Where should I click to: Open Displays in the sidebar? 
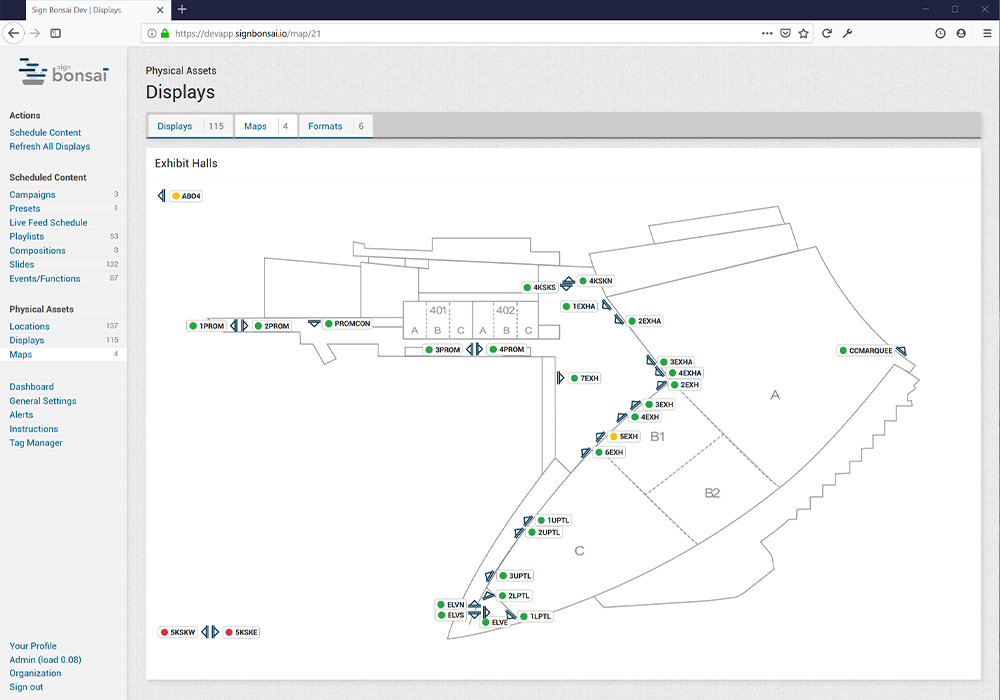click(27, 341)
